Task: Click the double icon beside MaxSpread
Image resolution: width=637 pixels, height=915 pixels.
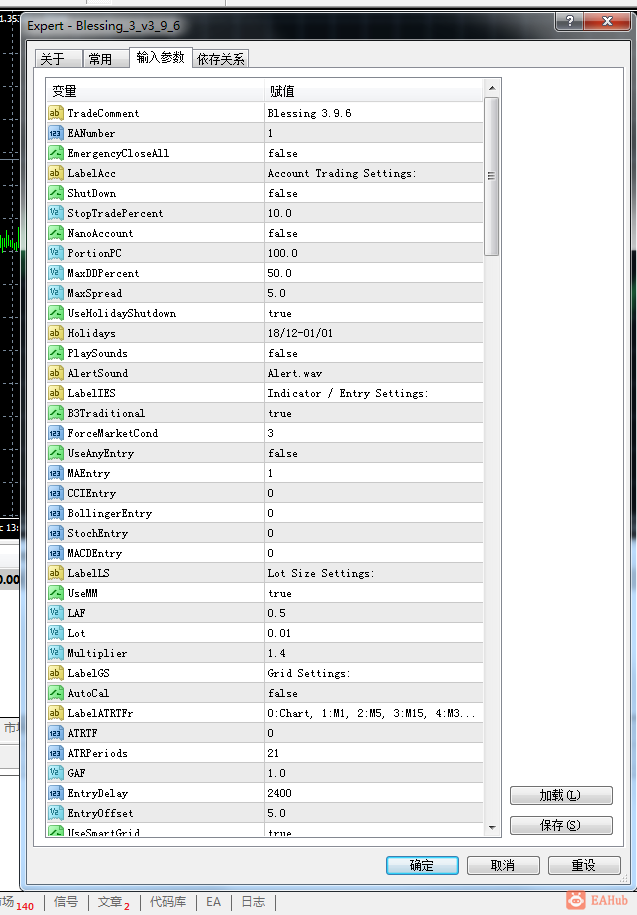Action: tap(55, 293)
